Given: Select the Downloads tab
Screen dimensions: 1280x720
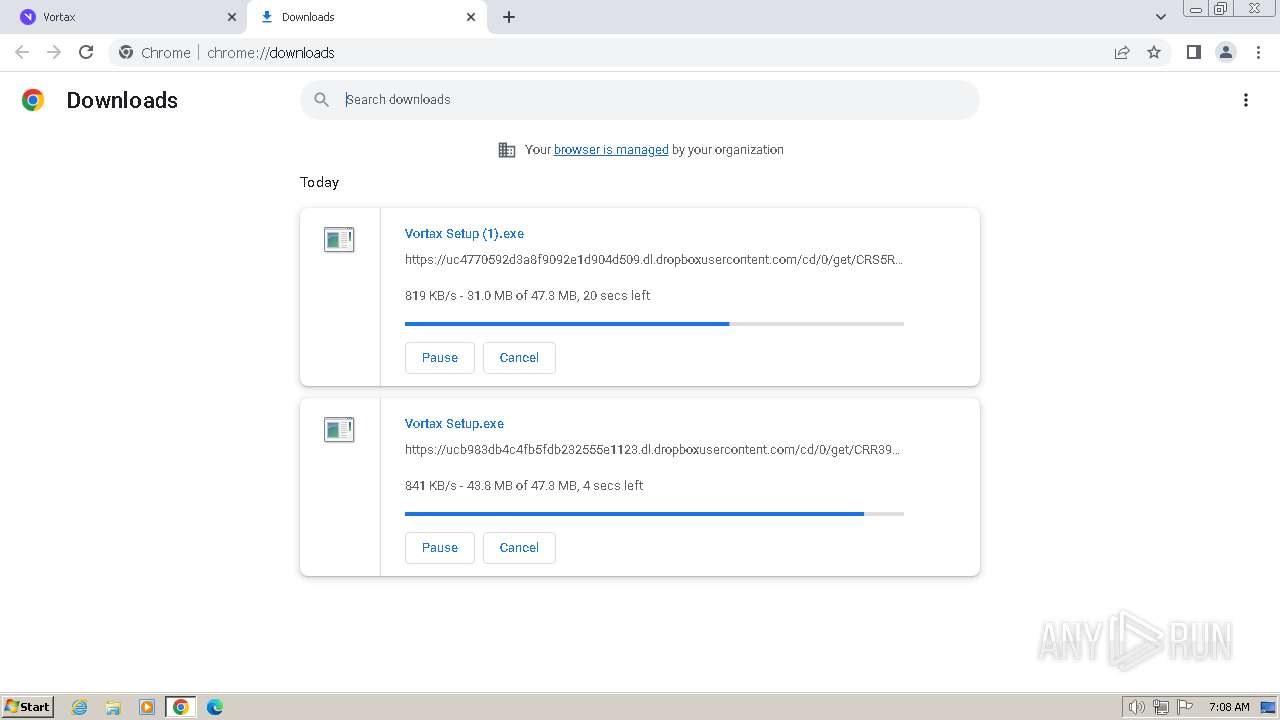Looking at the screenshot, I should [x=368, y=17].
